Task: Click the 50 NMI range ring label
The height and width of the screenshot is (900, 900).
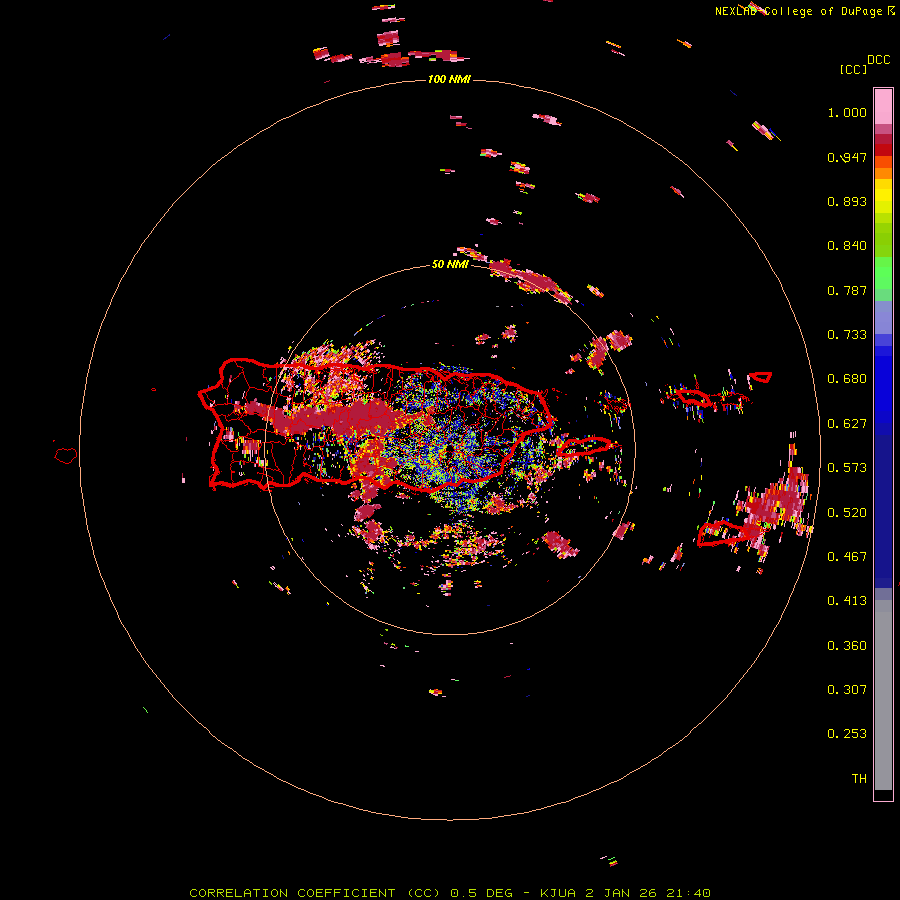Action: click(450, 265)
